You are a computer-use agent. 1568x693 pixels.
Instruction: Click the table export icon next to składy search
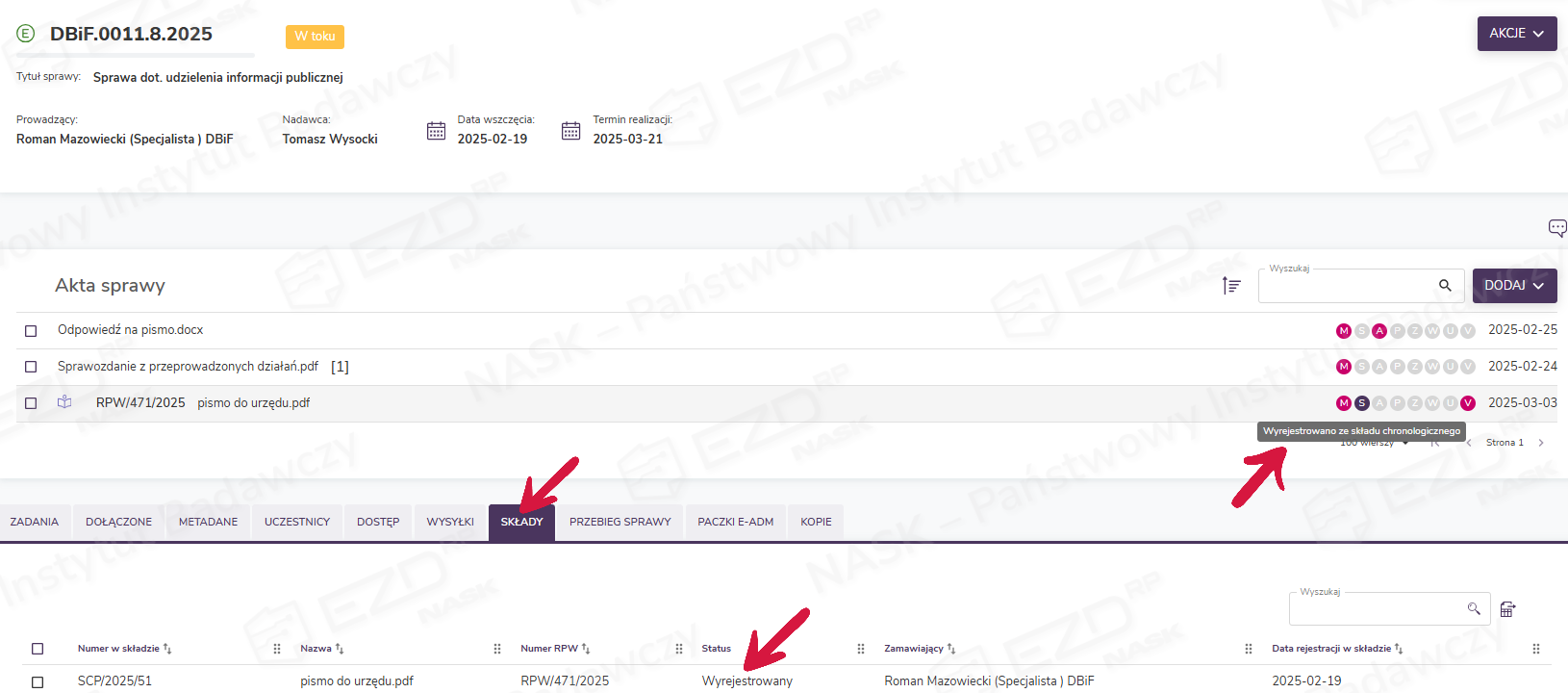(x=1507, y=609)
